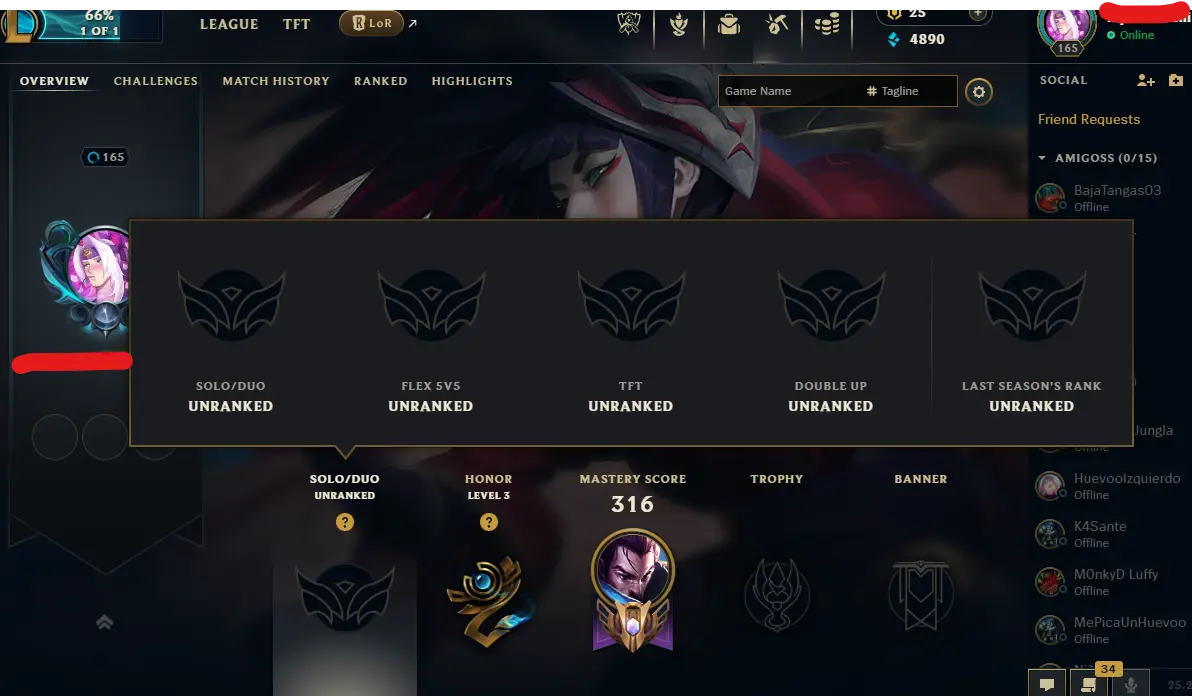Image resolution: width=1192 pixels, height=696 pixels.
Task: Open the Collection backpack icon
Action: coord(728,24)
